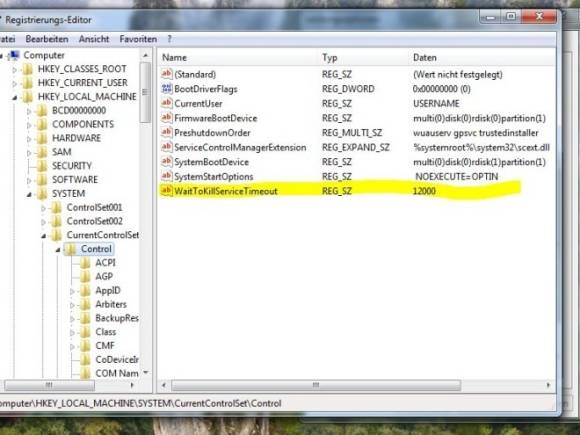Click the CurrentUser value icon
This screenshot has height=435, width=580.
point(166,103)
